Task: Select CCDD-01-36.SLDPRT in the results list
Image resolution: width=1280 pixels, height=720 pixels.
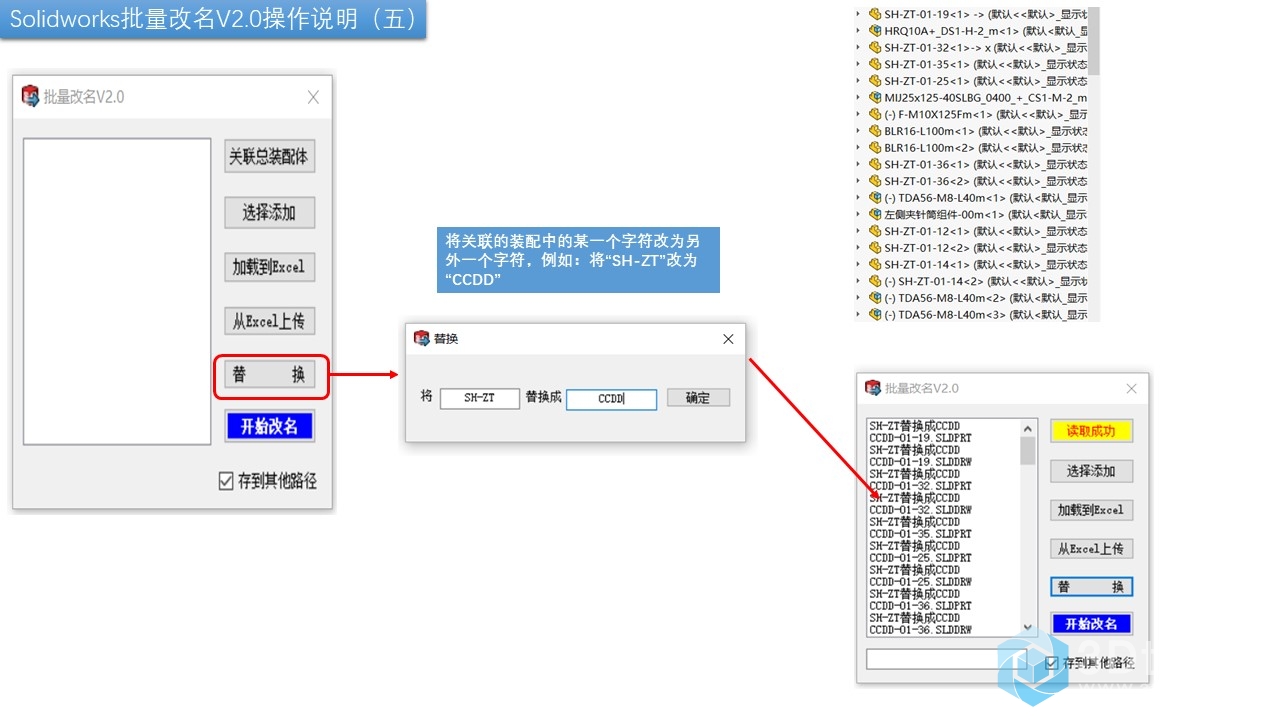Action: tap(920, 606)
